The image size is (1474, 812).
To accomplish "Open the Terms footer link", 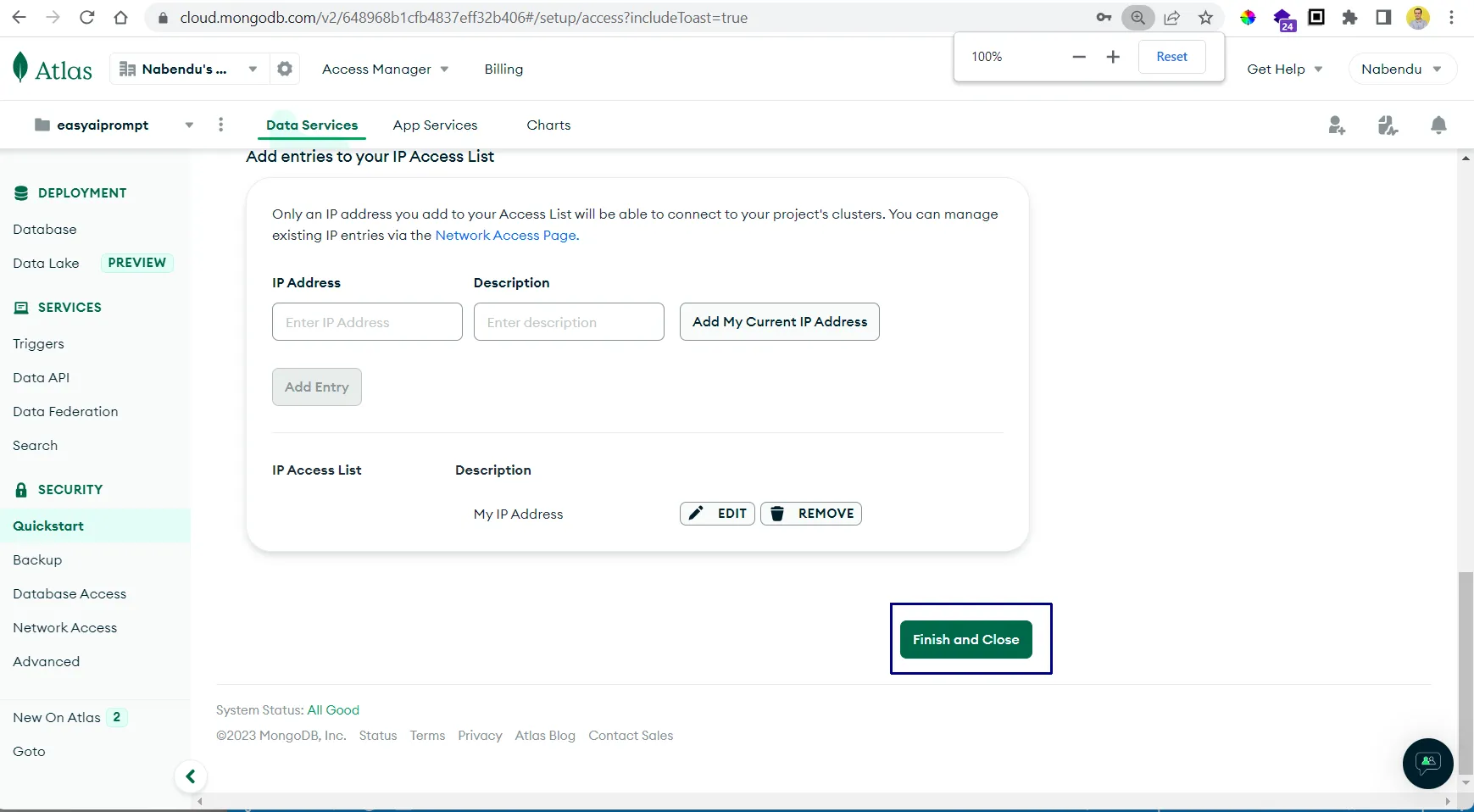I will point(427,735).
